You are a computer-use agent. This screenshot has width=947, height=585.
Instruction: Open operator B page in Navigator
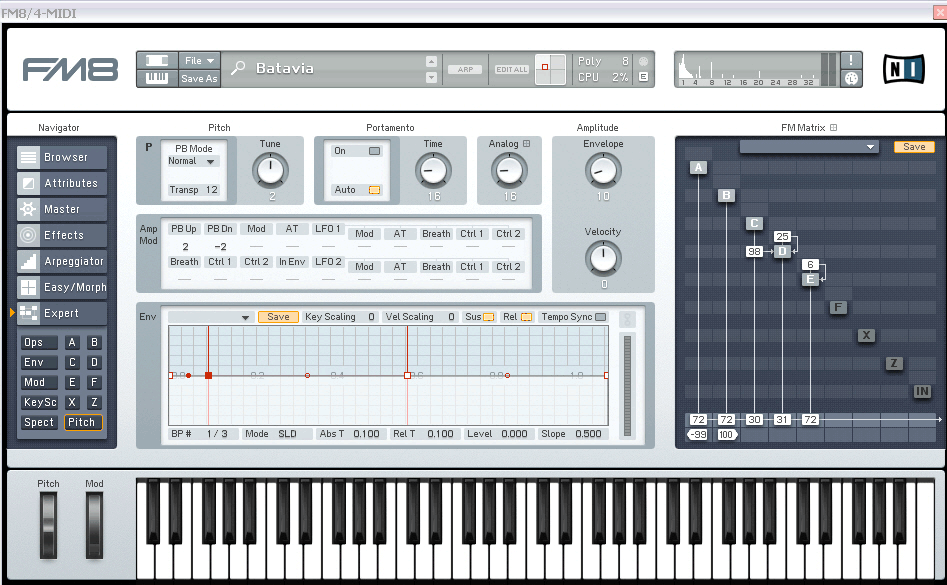(94, 343)
